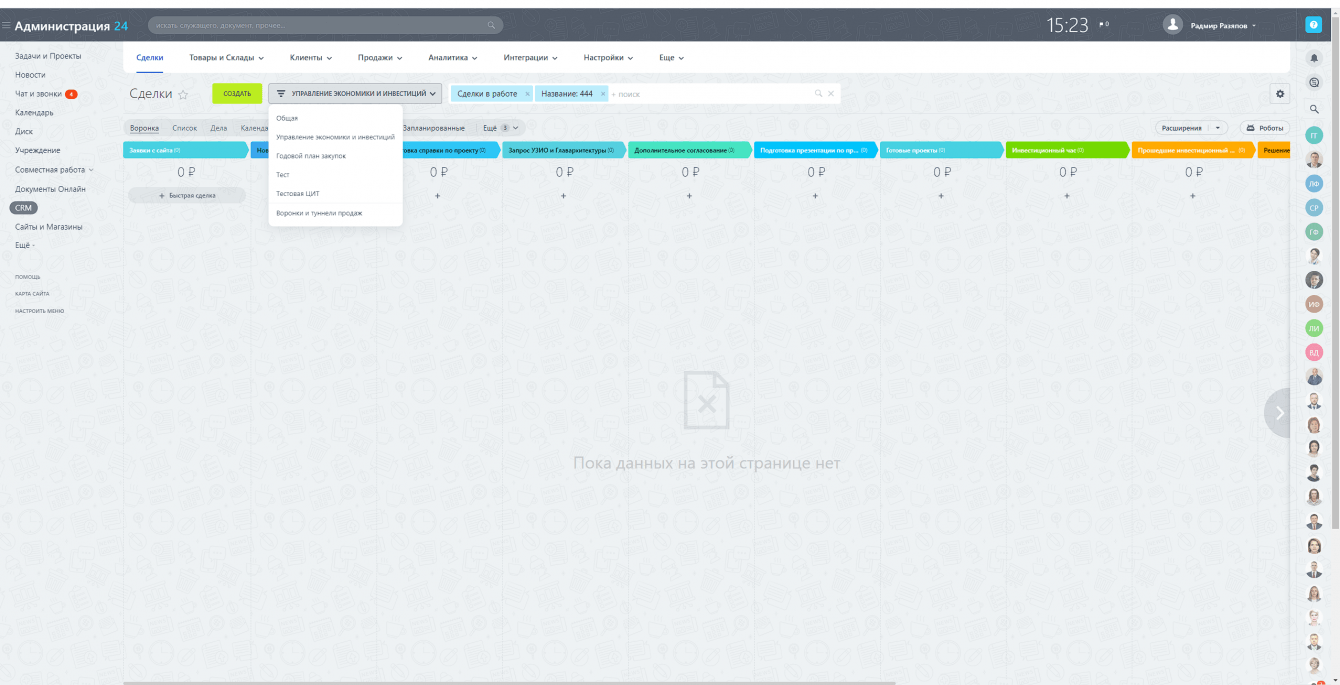This screenshot has width=1340, height=685.
Task: Open 'Задачи и Проекты' in the left menu
Action: tap(48, 56)
